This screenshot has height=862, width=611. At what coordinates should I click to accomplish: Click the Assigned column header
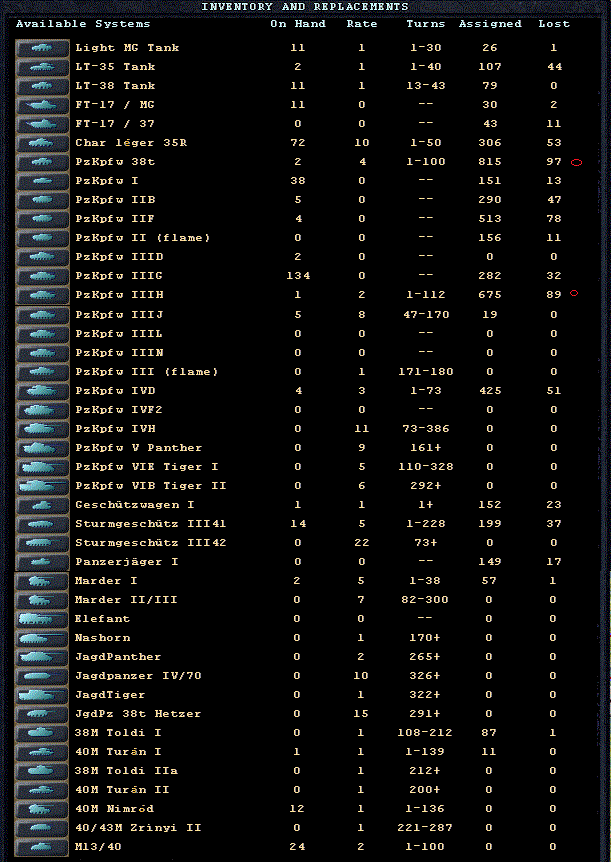490,25
